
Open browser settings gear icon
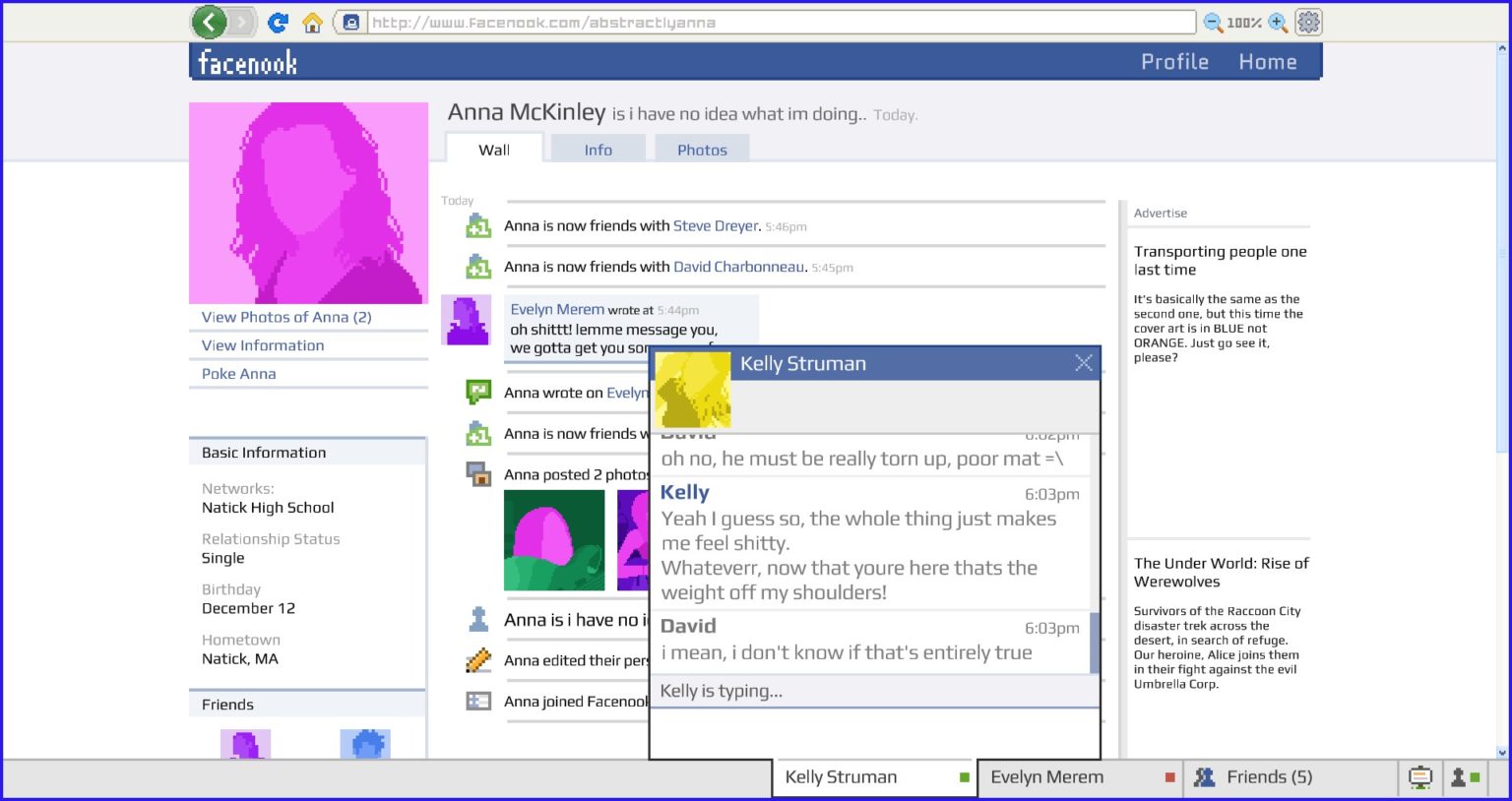(1308, 22)
